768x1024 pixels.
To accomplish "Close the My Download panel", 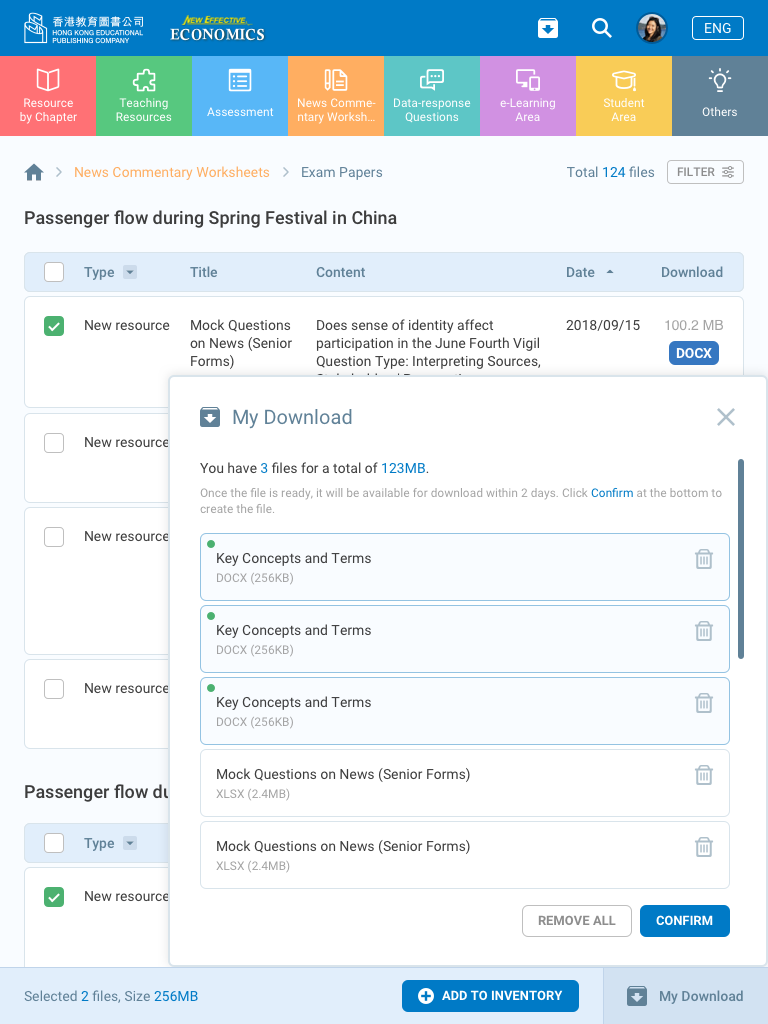I will 726,417.
